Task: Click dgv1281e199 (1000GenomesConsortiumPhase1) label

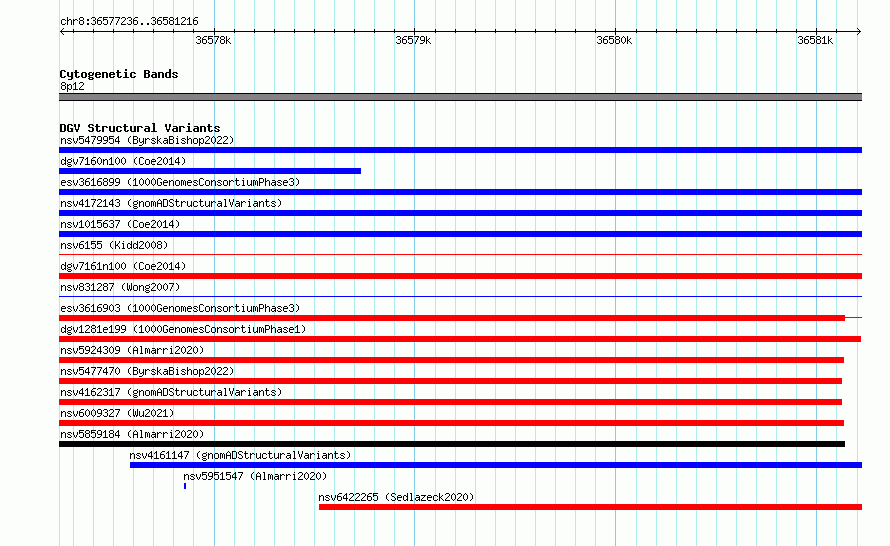Action: pos(183,329)
